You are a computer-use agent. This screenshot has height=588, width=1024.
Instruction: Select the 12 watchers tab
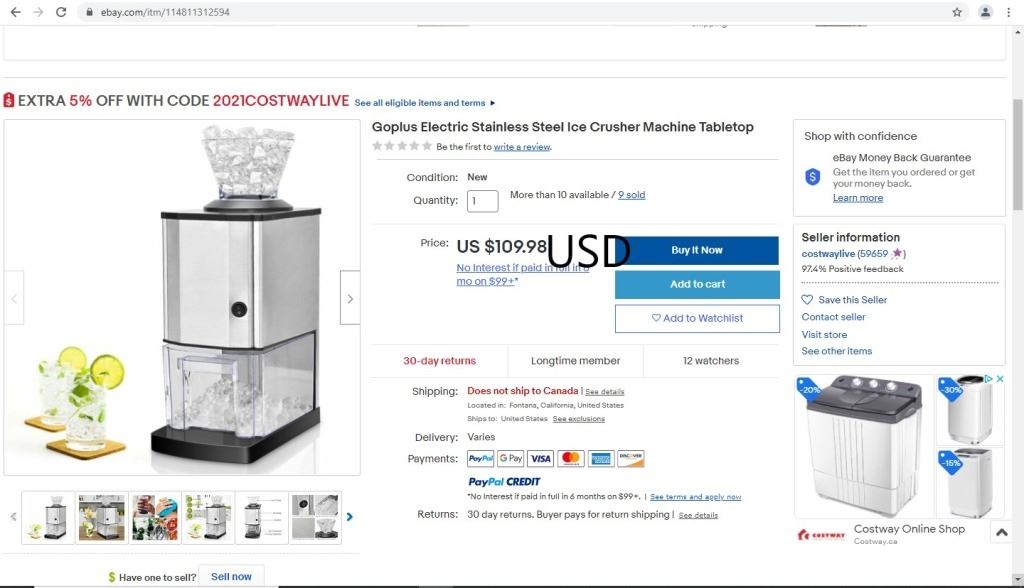coord(711,361)
